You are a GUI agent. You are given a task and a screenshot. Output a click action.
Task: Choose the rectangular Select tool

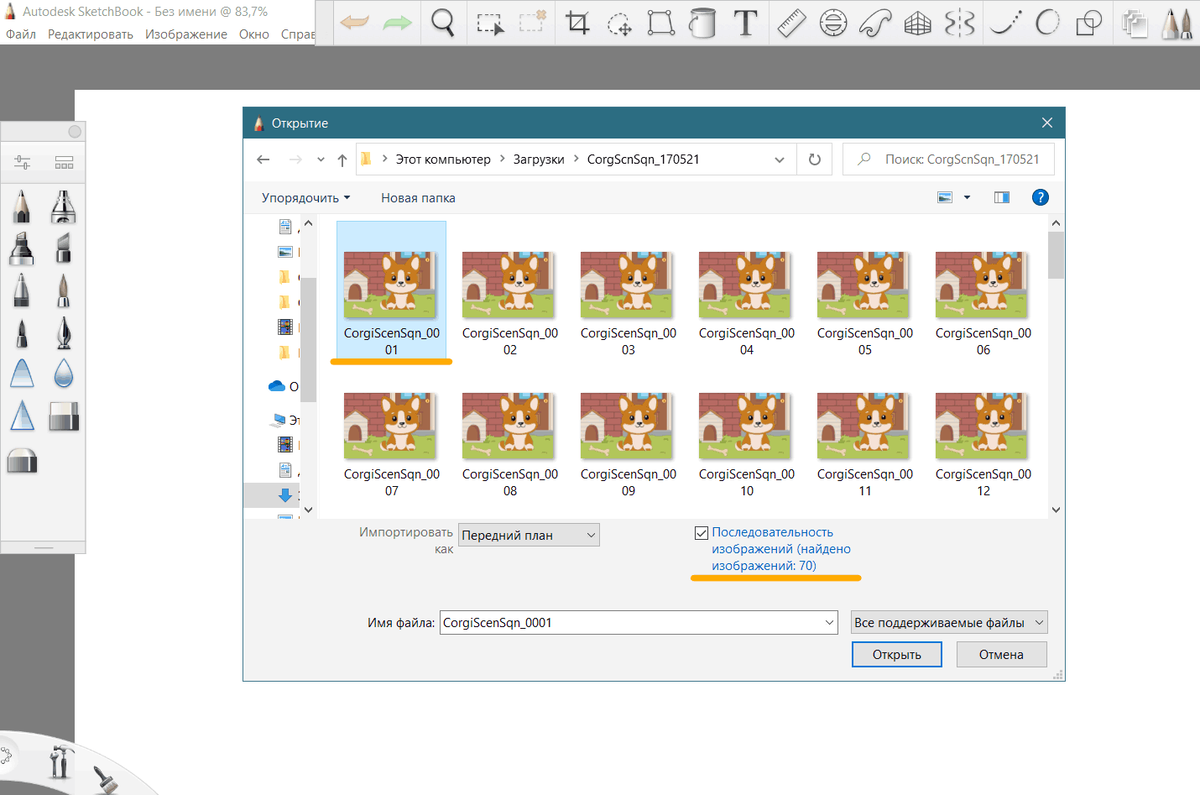pyautogui.click(x=489, y=22)
